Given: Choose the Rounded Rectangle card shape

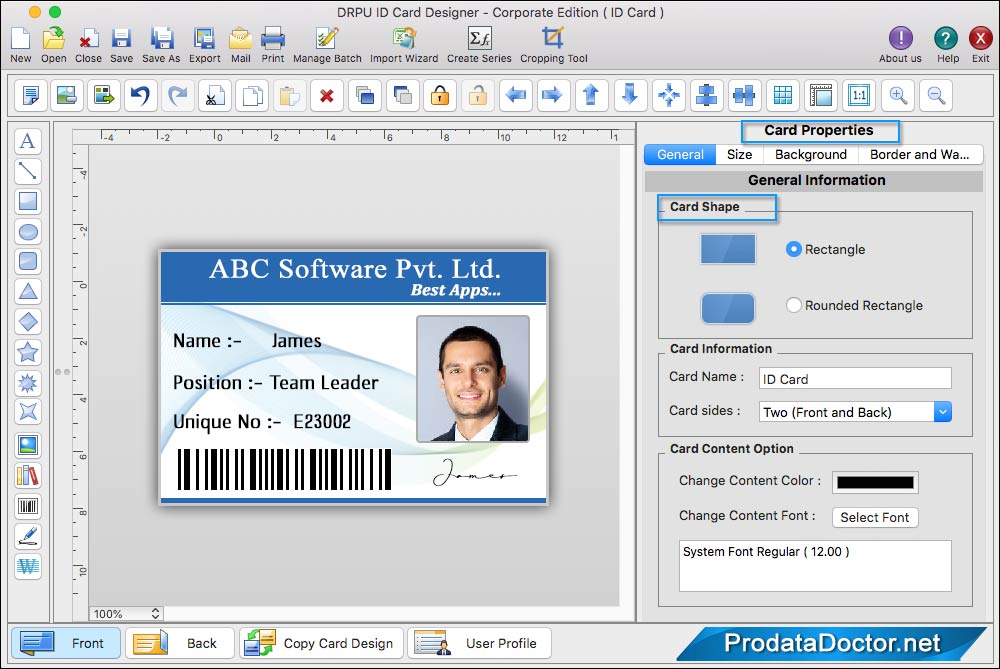Looking at the screenshot, I should tap(793, 305).
